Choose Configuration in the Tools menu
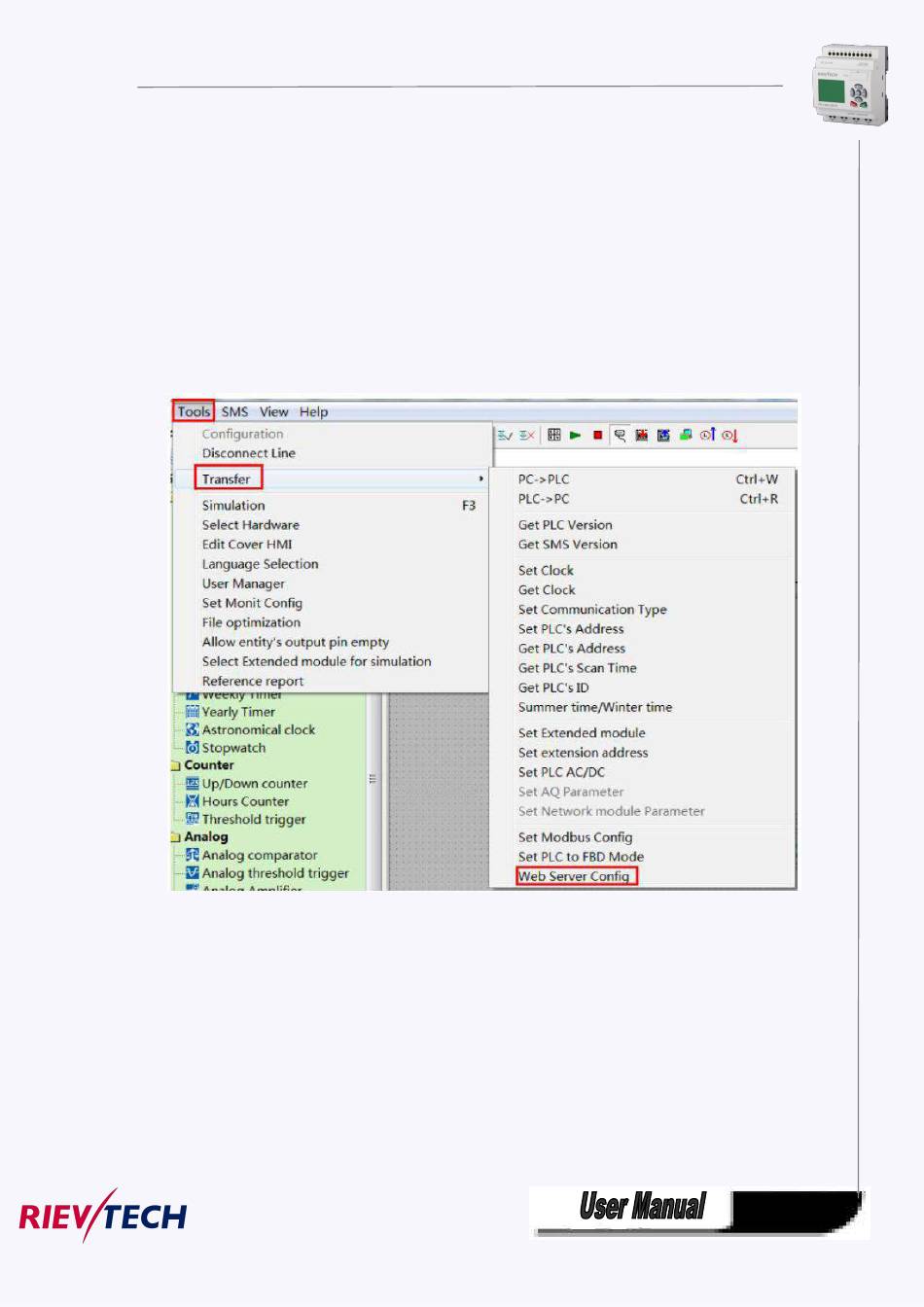The image size is (924, 1307). [242, 434]
